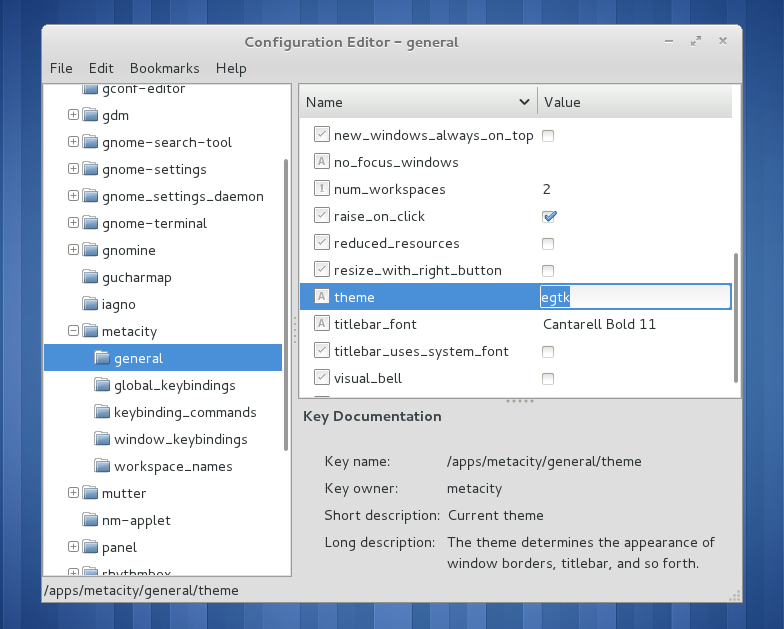Toggle the titlebar_uses_system_font checkbox
This screenshot has height=629, width=784.
pos(548,352)
